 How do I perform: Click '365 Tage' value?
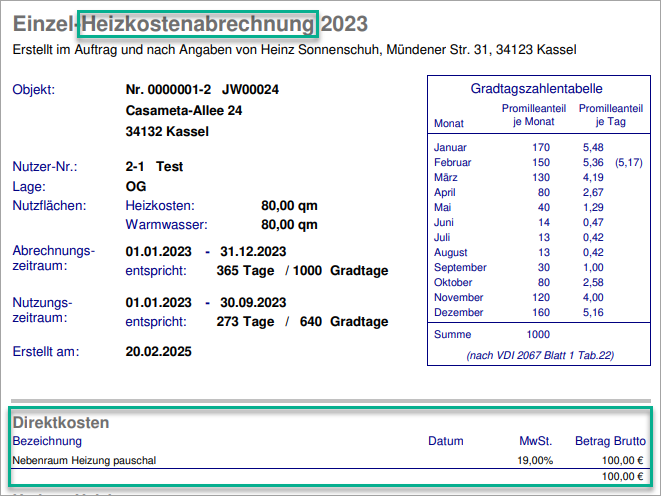point(245,271)
